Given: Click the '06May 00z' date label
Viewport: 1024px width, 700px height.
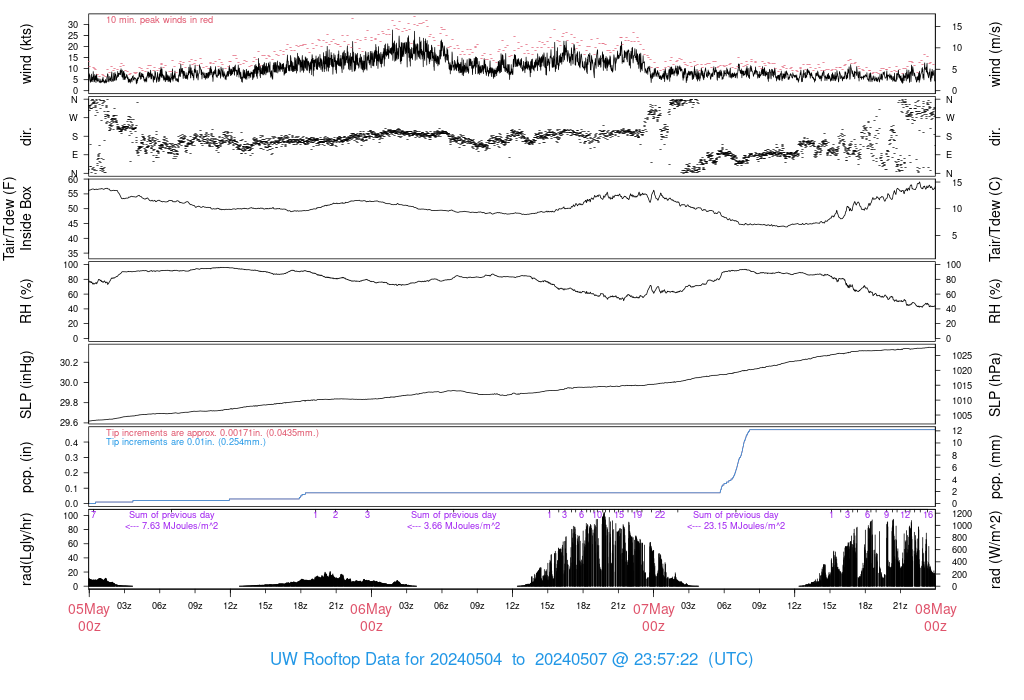Looking at the screenshot, I should coord(371,618).
